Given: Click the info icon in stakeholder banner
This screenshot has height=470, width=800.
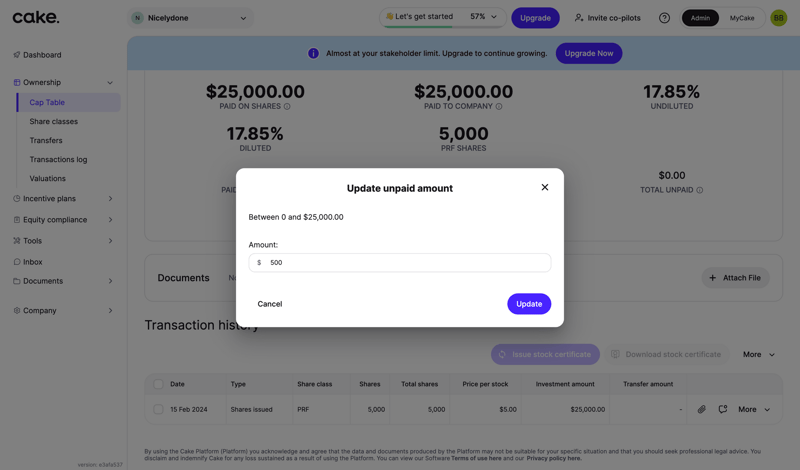Looking at the screenshot, I should (x=313, y=53).
